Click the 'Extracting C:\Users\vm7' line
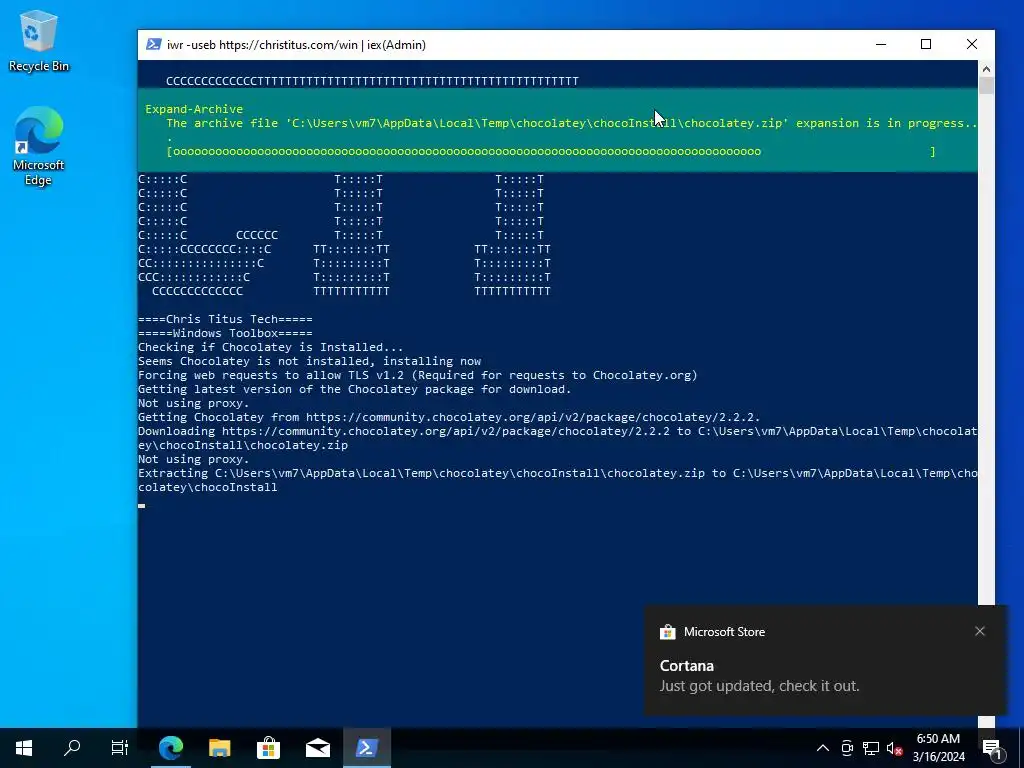This screenshot has height=768, width=1024. [558, 480]
